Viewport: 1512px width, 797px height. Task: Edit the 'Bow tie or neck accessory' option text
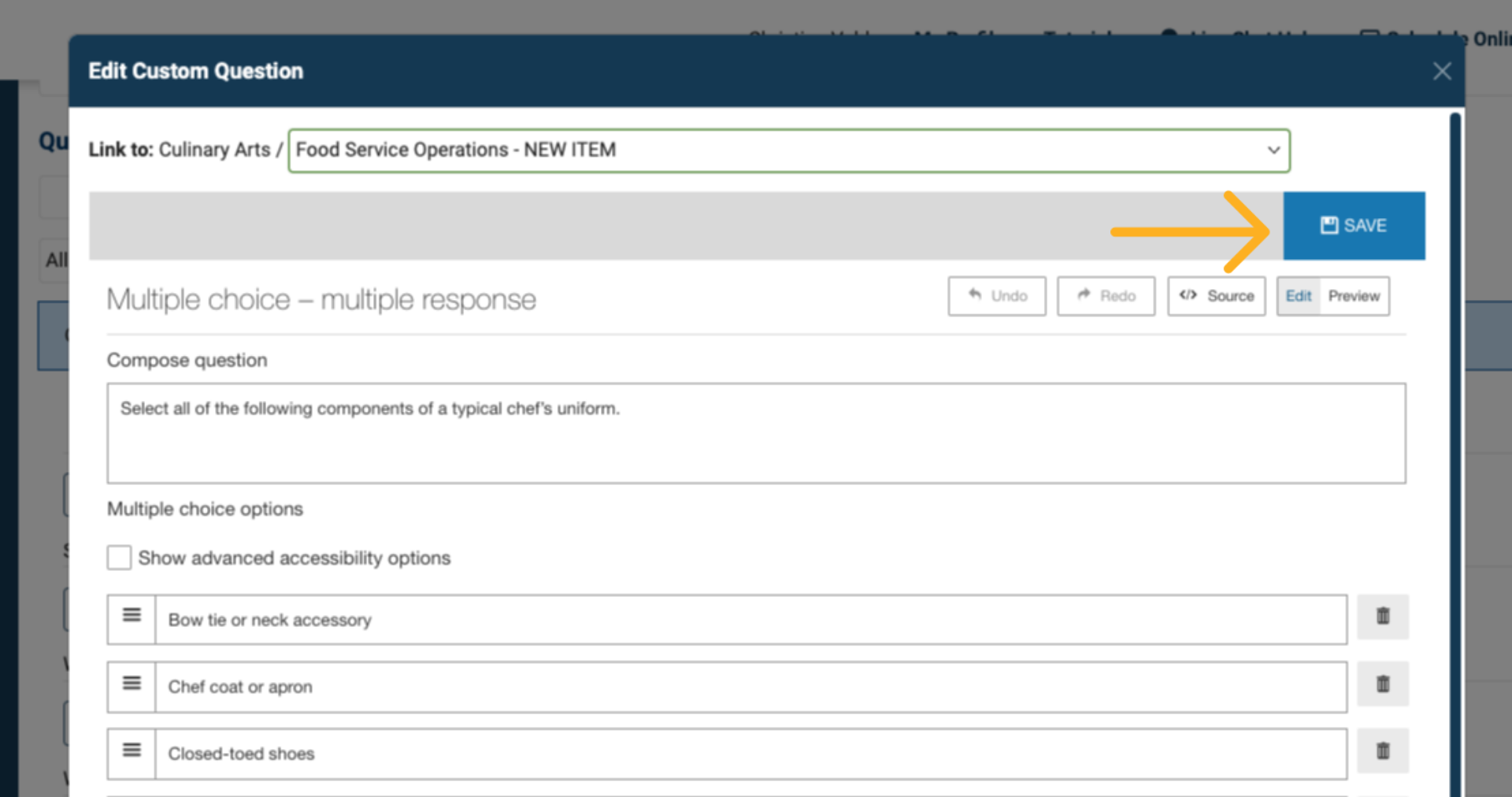click(x=750, y=620)
